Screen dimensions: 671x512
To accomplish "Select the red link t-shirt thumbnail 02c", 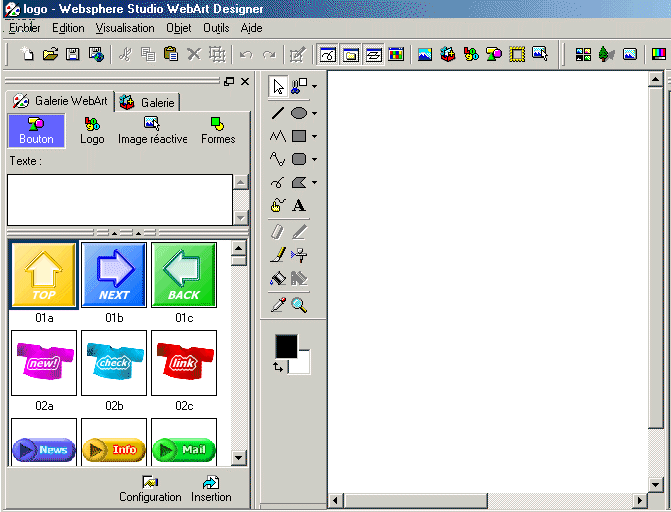I will pos(184,363).
